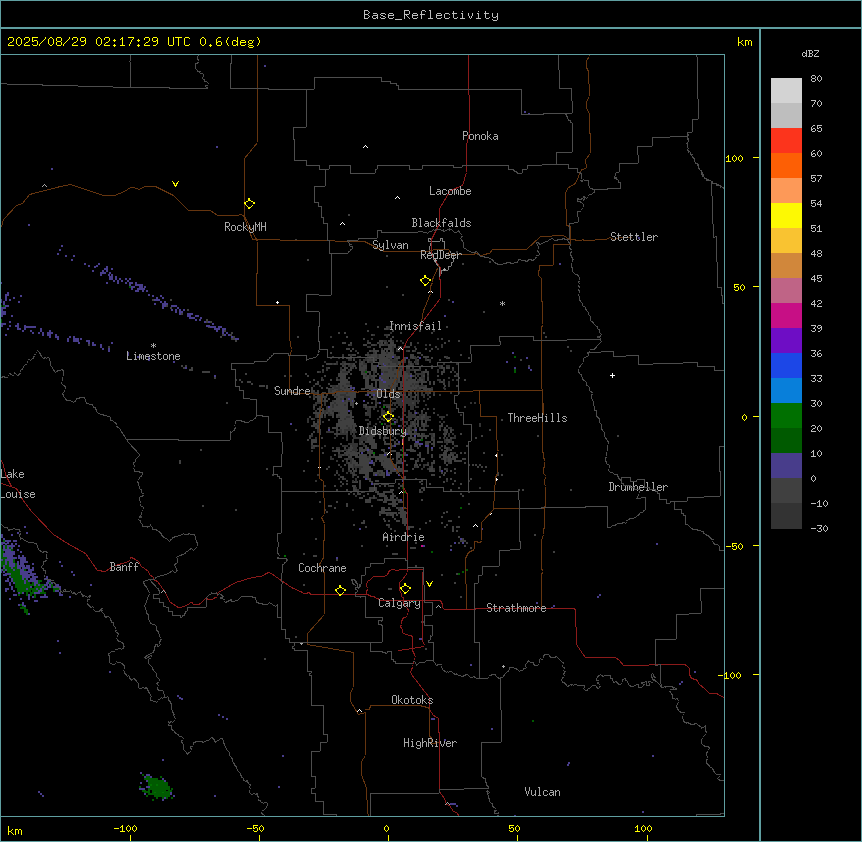Click the dBZ legend heading
Viewport: 862px width, 842px height.
coord(810,53)
